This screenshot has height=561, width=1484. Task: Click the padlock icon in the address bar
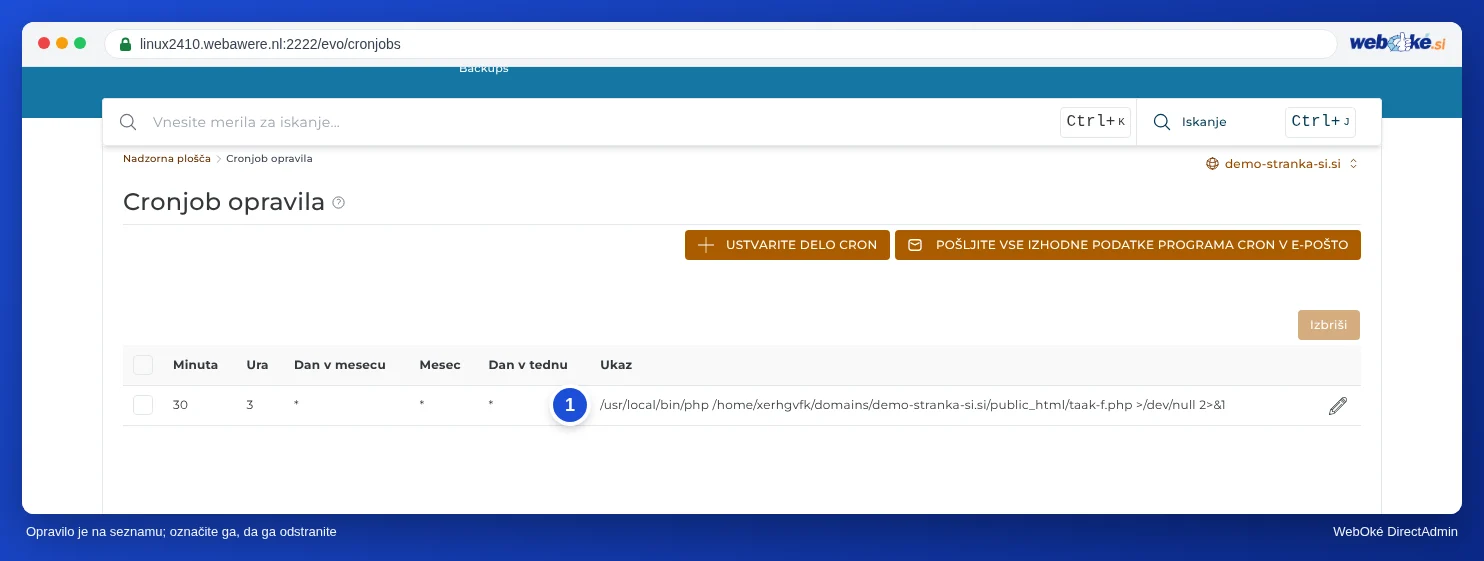[x=125, y=44]
